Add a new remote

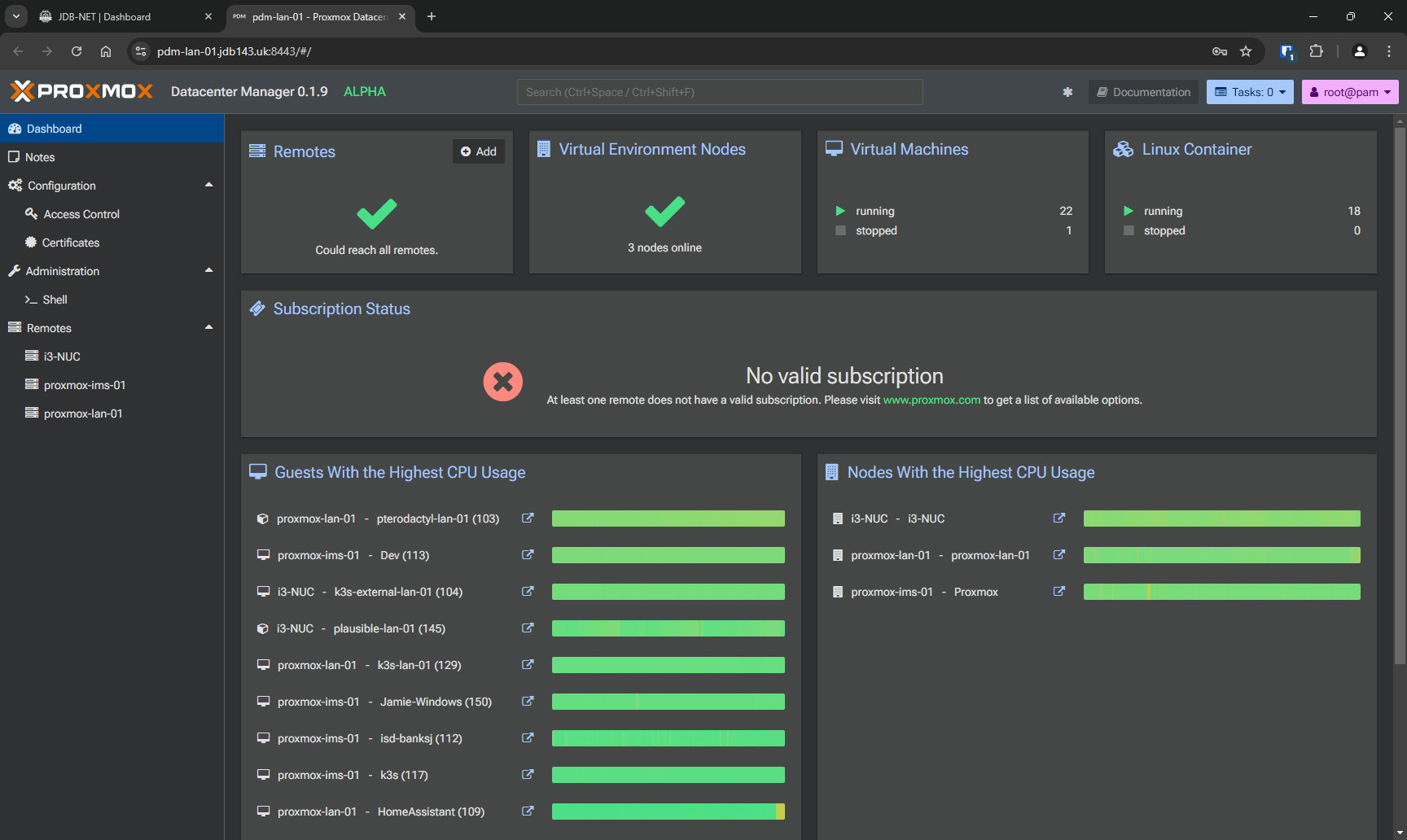pos(479,151)
